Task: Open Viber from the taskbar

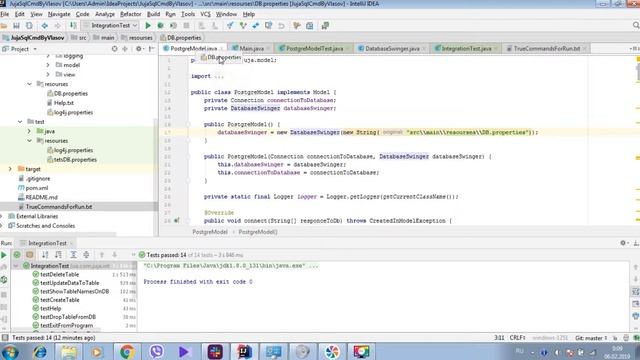Action: pos(156,351)
